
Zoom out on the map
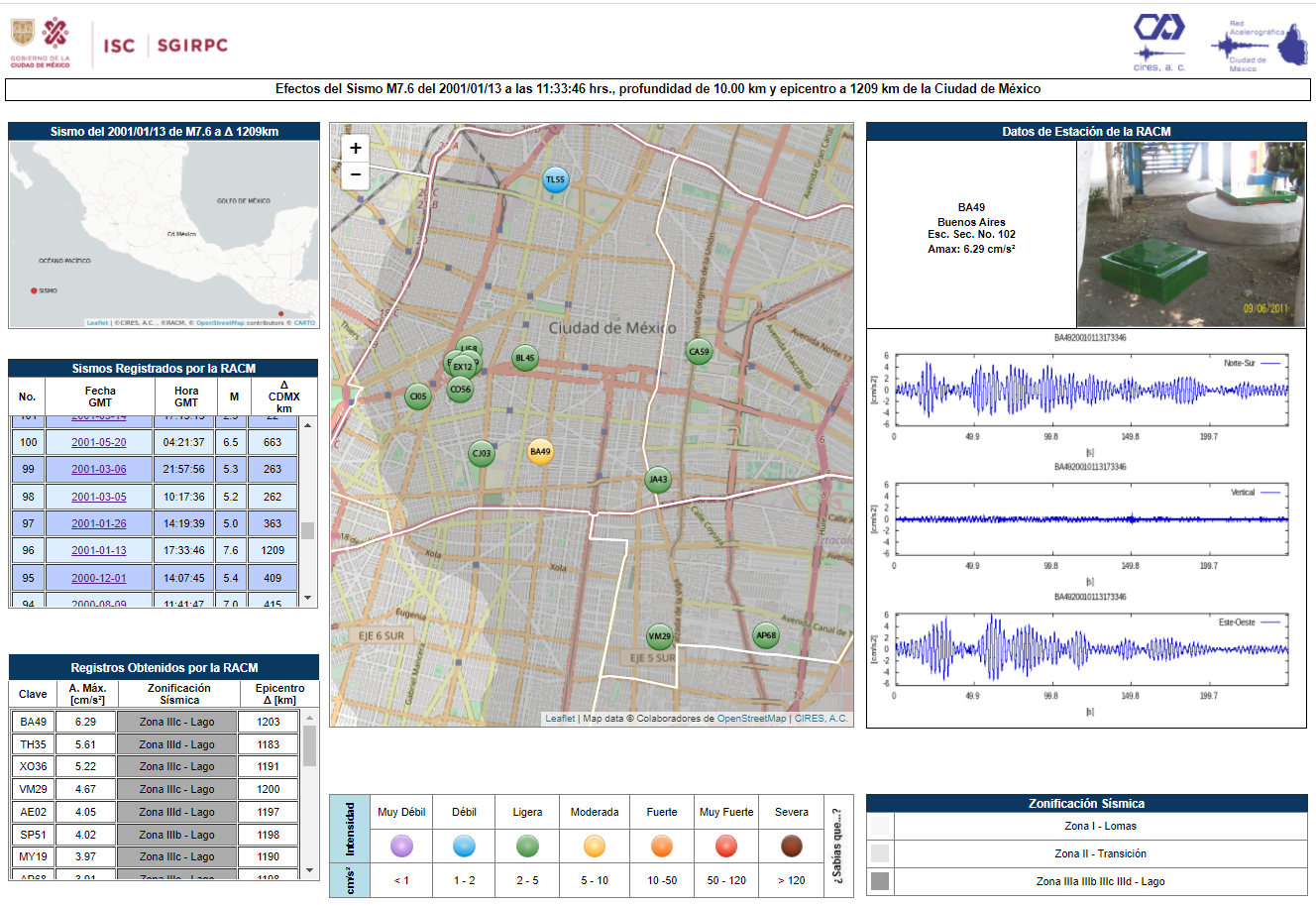(x=356, y=175)
